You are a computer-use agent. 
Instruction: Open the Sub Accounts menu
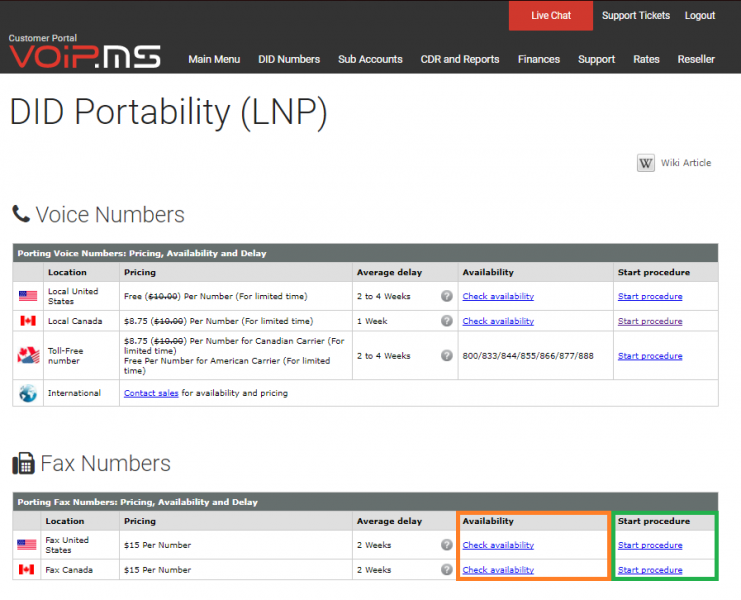tap(370, 59)
